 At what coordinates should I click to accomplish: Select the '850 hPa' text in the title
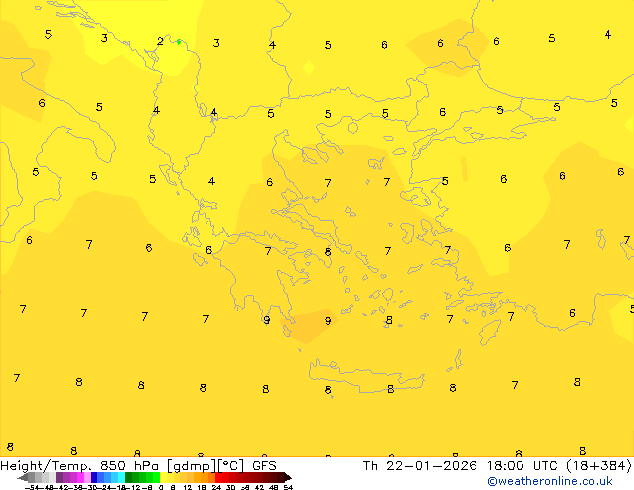[129, 466]
